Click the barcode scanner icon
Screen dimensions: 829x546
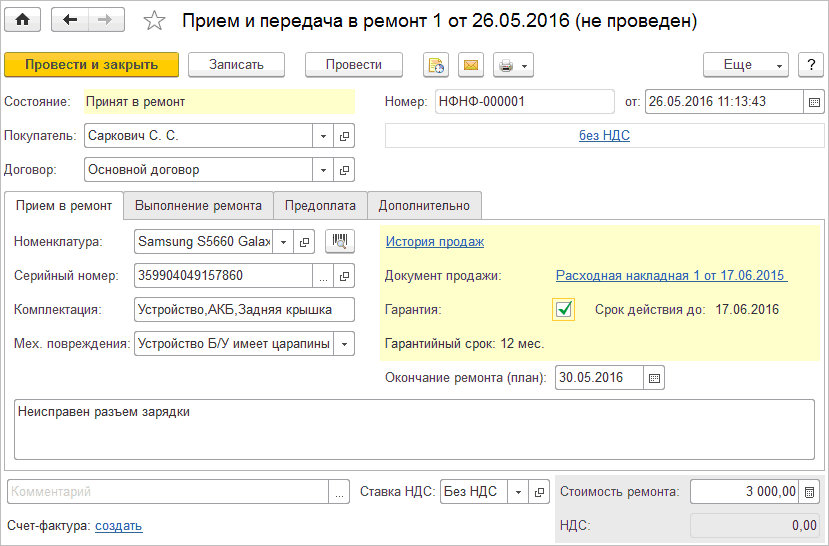pyautogui.click(x=340, y=241)
